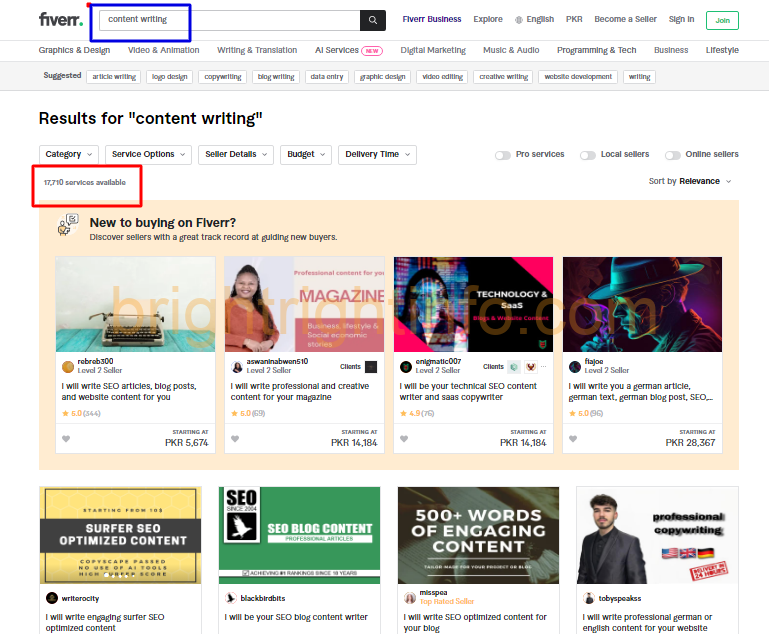769x634 pixels.
Task: Click more-clients ellipsis on enigmatic007's card
Action: click(543, 367)
